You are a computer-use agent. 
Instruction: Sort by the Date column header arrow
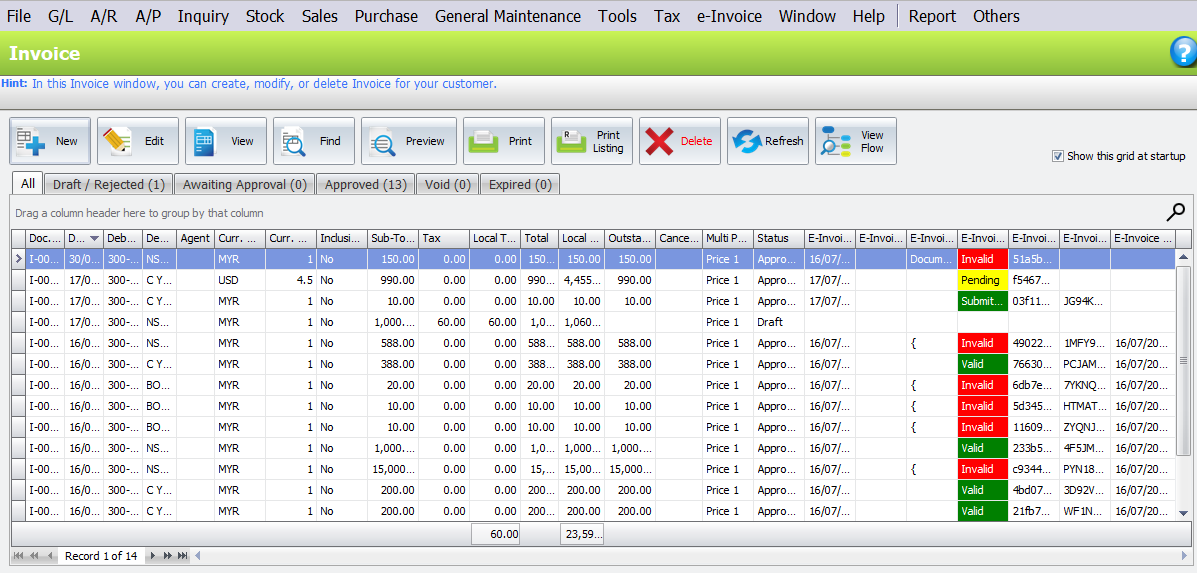95,239
